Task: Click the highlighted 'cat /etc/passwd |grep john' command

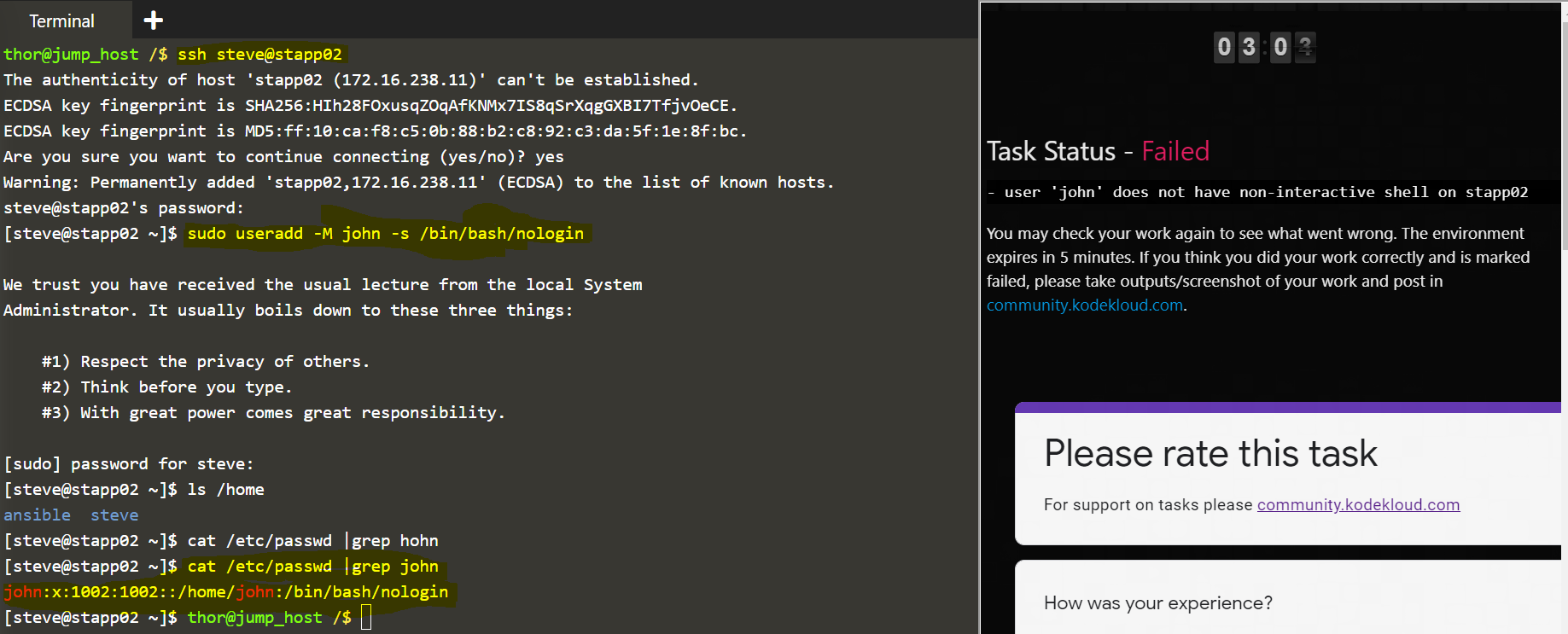Action: coord(312,567)
